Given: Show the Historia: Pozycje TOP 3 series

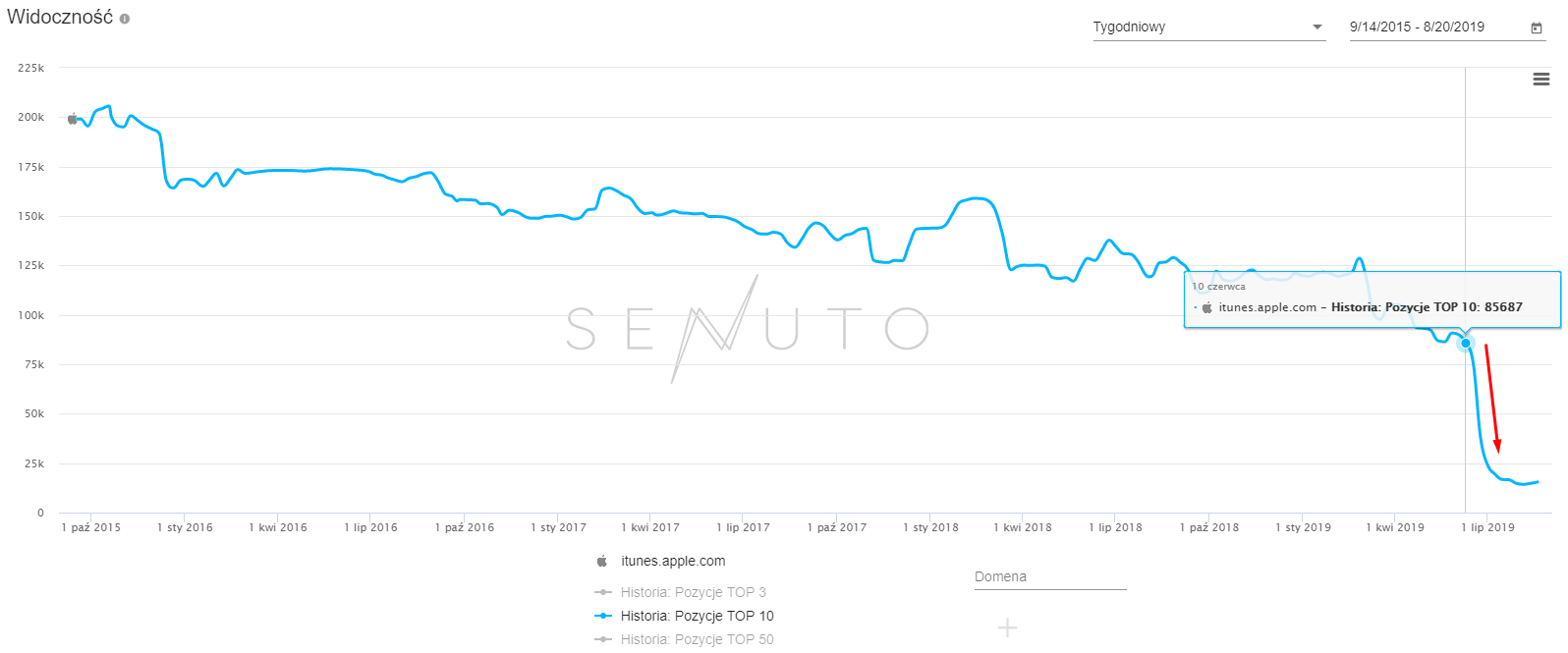Looking at the screenshot, I should [693, 592].
